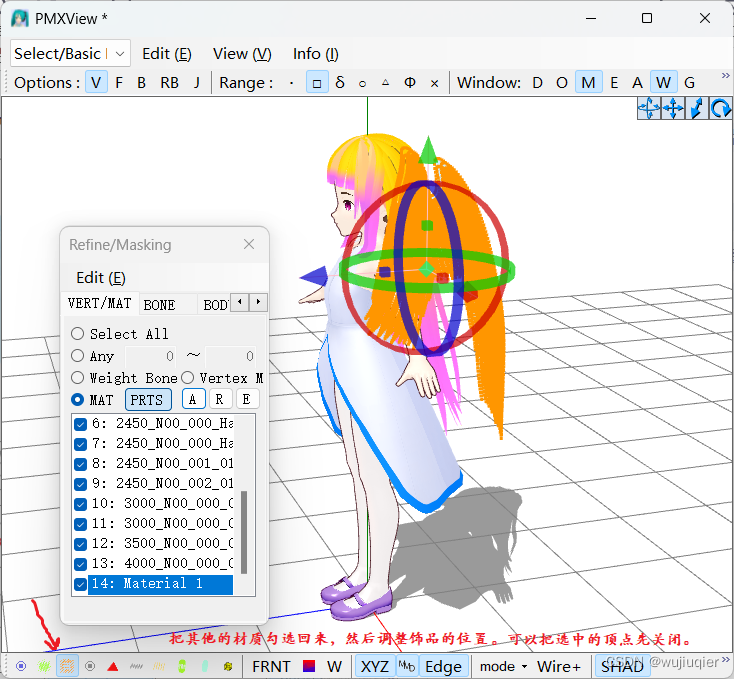Viewport: 734px width, 679px height.
Task: Click the right tab scroll arrow in Refine/Masking
Action: point(258,302)
